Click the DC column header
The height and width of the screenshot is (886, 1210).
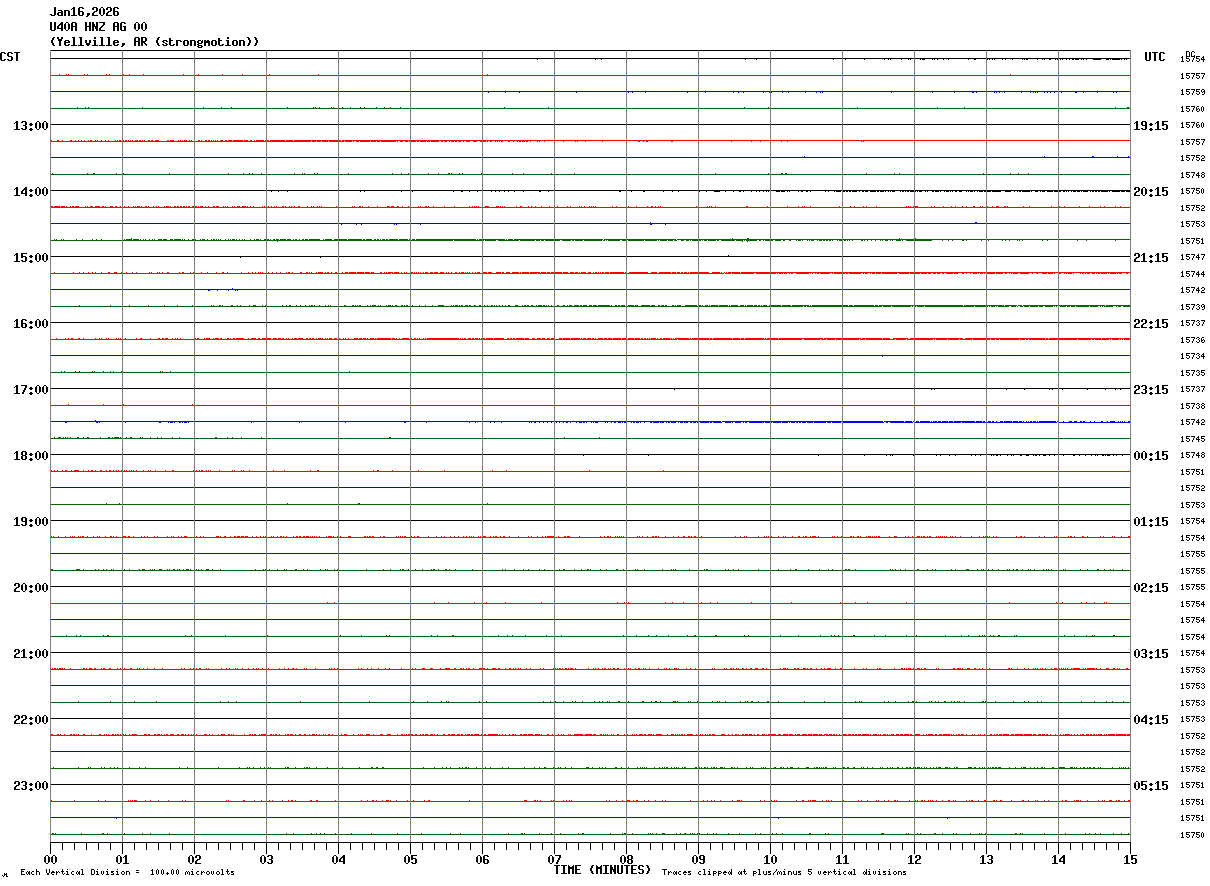coord(1190,55)
